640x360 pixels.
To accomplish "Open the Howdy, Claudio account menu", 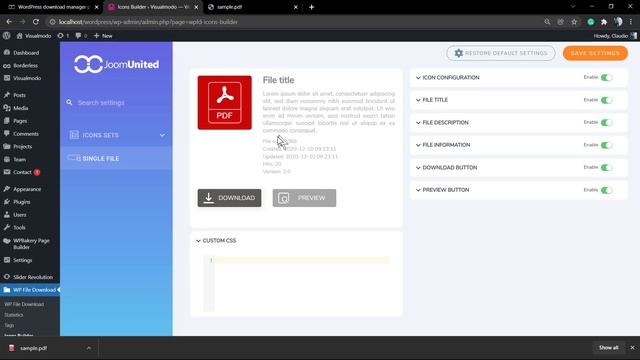I will (615, 36).
